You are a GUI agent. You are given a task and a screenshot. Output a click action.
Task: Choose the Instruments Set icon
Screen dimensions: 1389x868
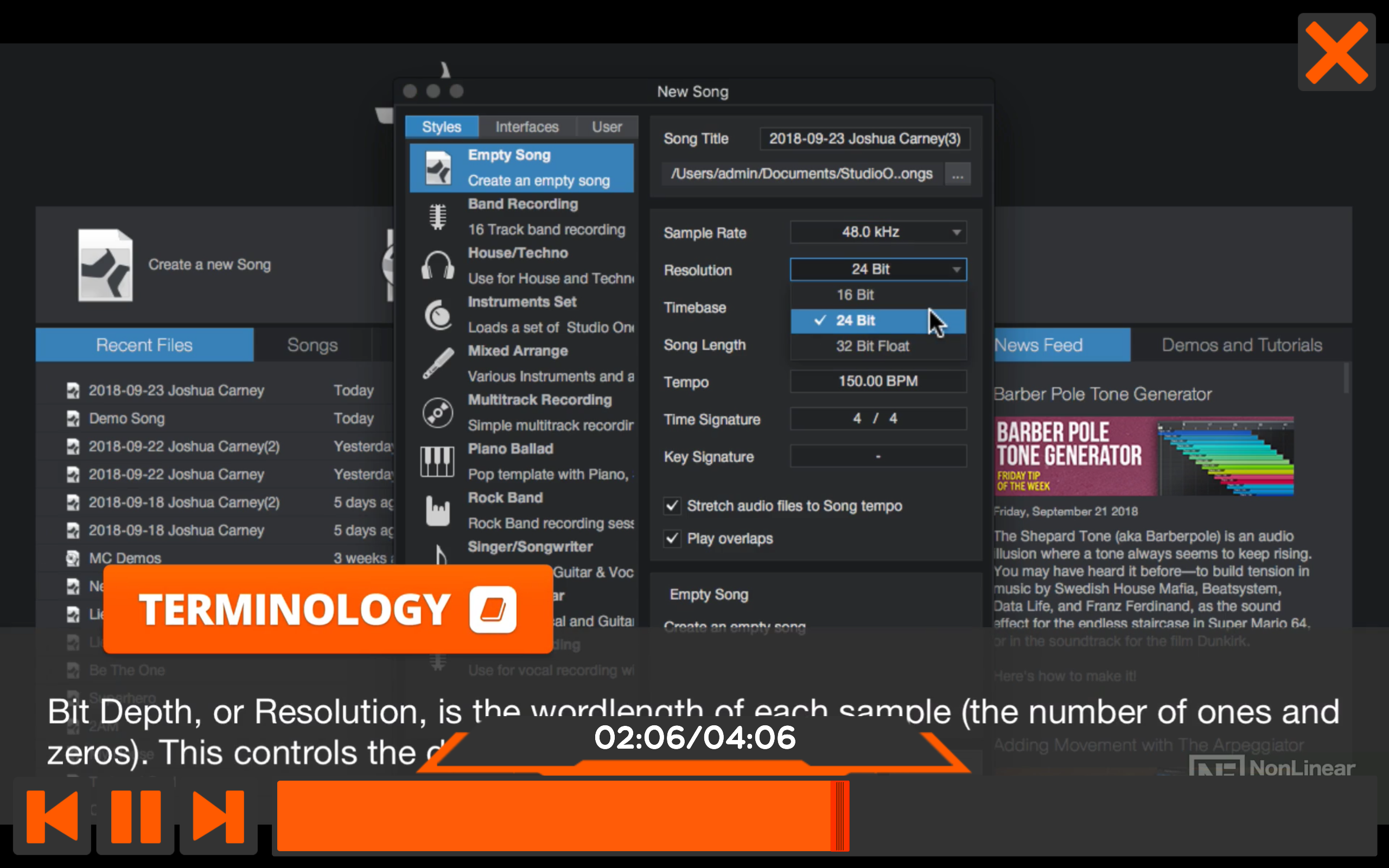tap(438, 315)
